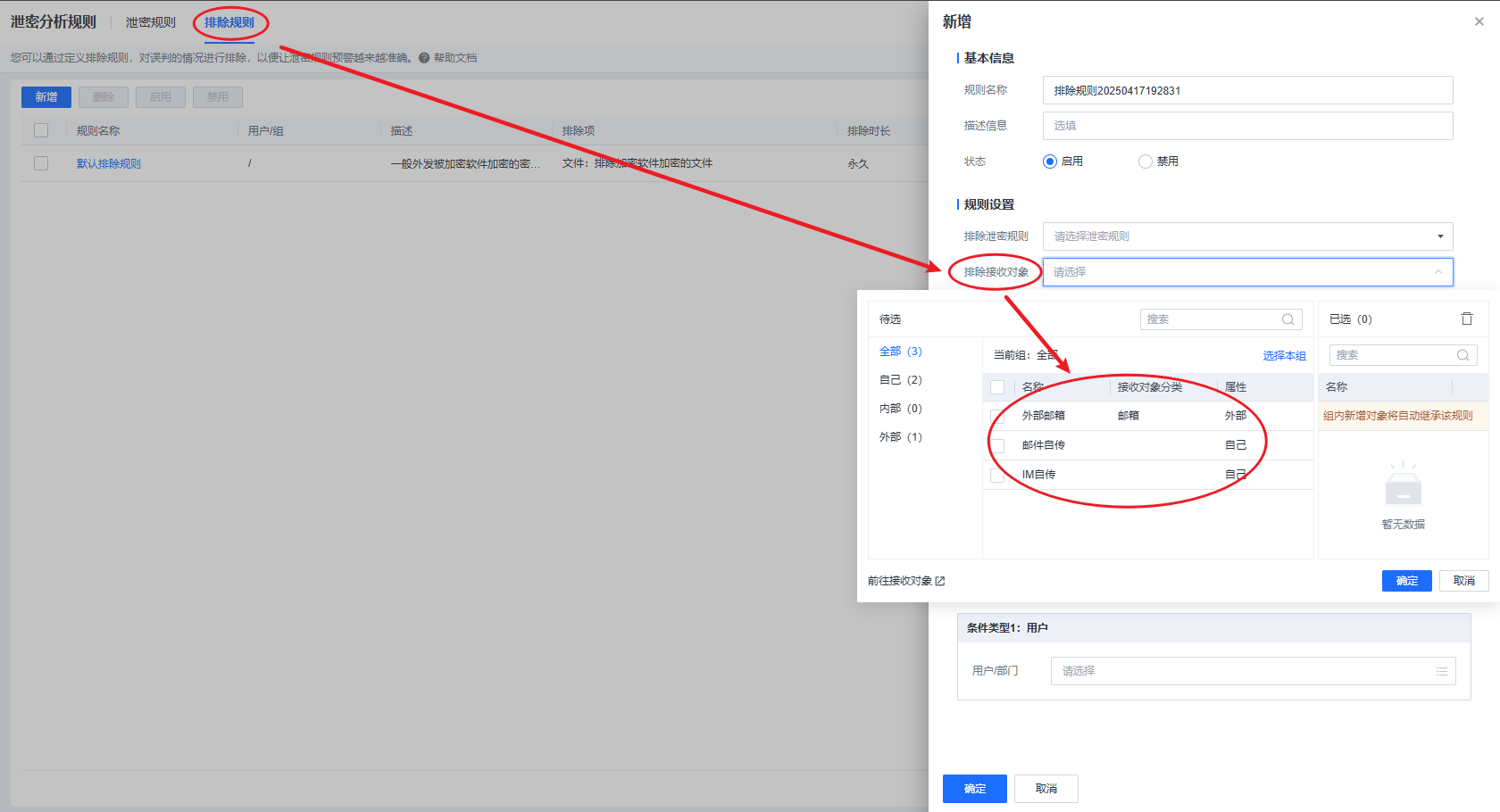
Task: Click the trash icon to clear selected items
Action: click(x=1466, y=319)
